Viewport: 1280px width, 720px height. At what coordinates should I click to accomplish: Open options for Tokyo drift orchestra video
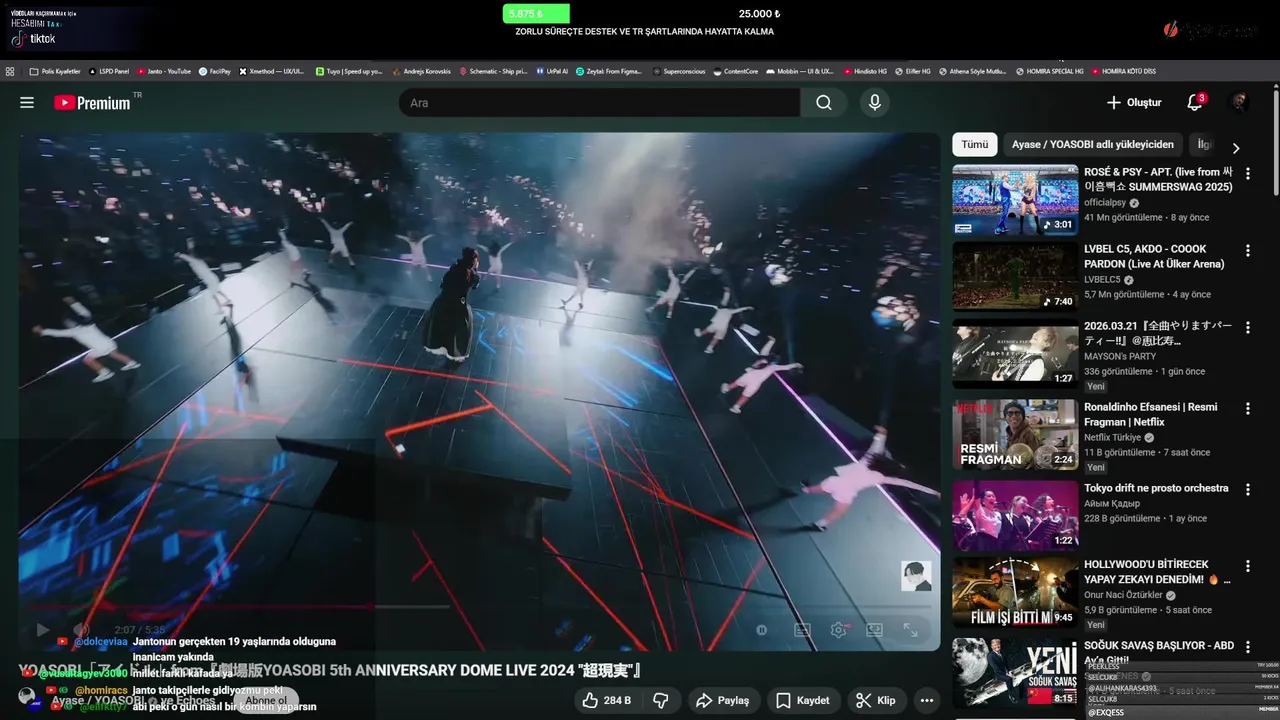(x=1247, y=489)
